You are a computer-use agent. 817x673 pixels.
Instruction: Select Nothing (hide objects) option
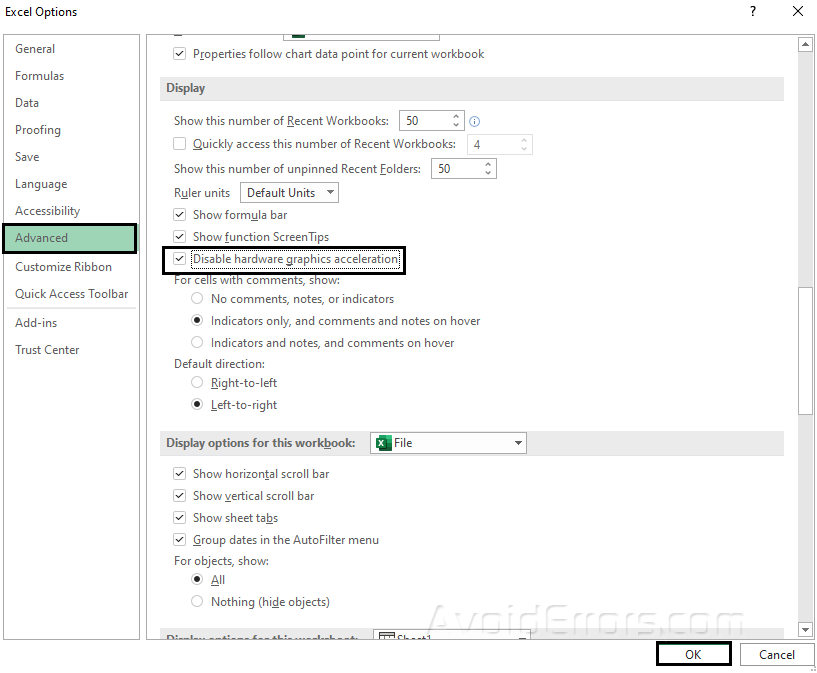click(197, 602)
